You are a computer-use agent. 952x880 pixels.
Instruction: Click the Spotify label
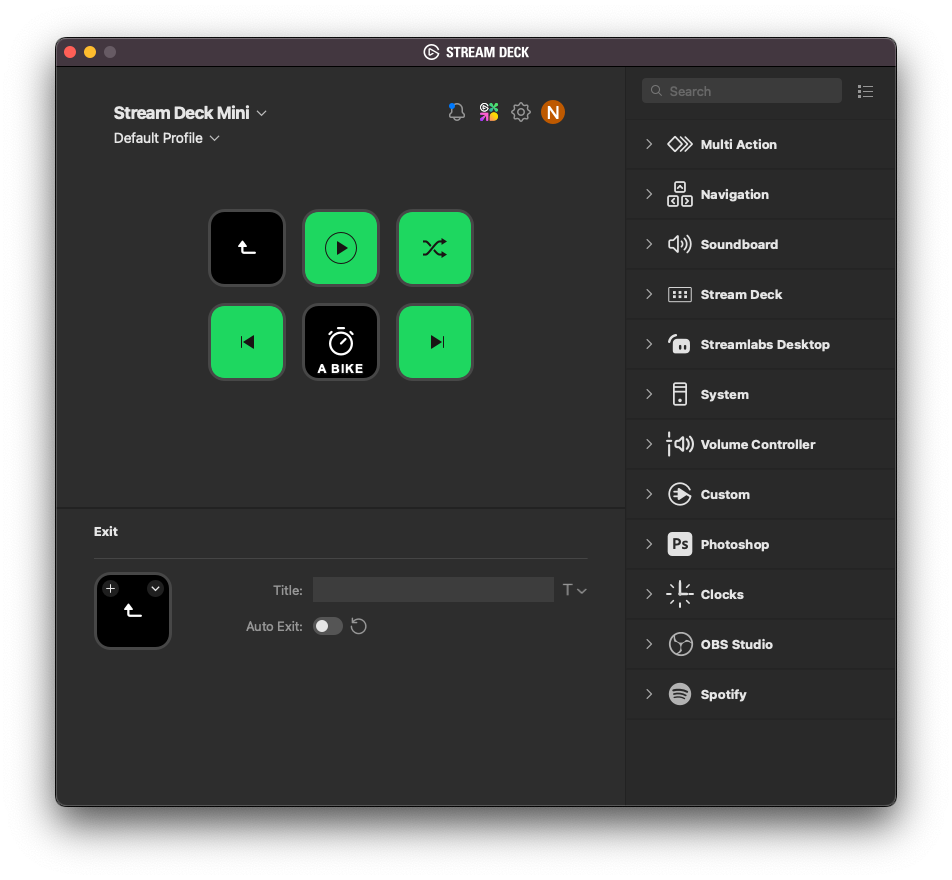tap(723, 694)
